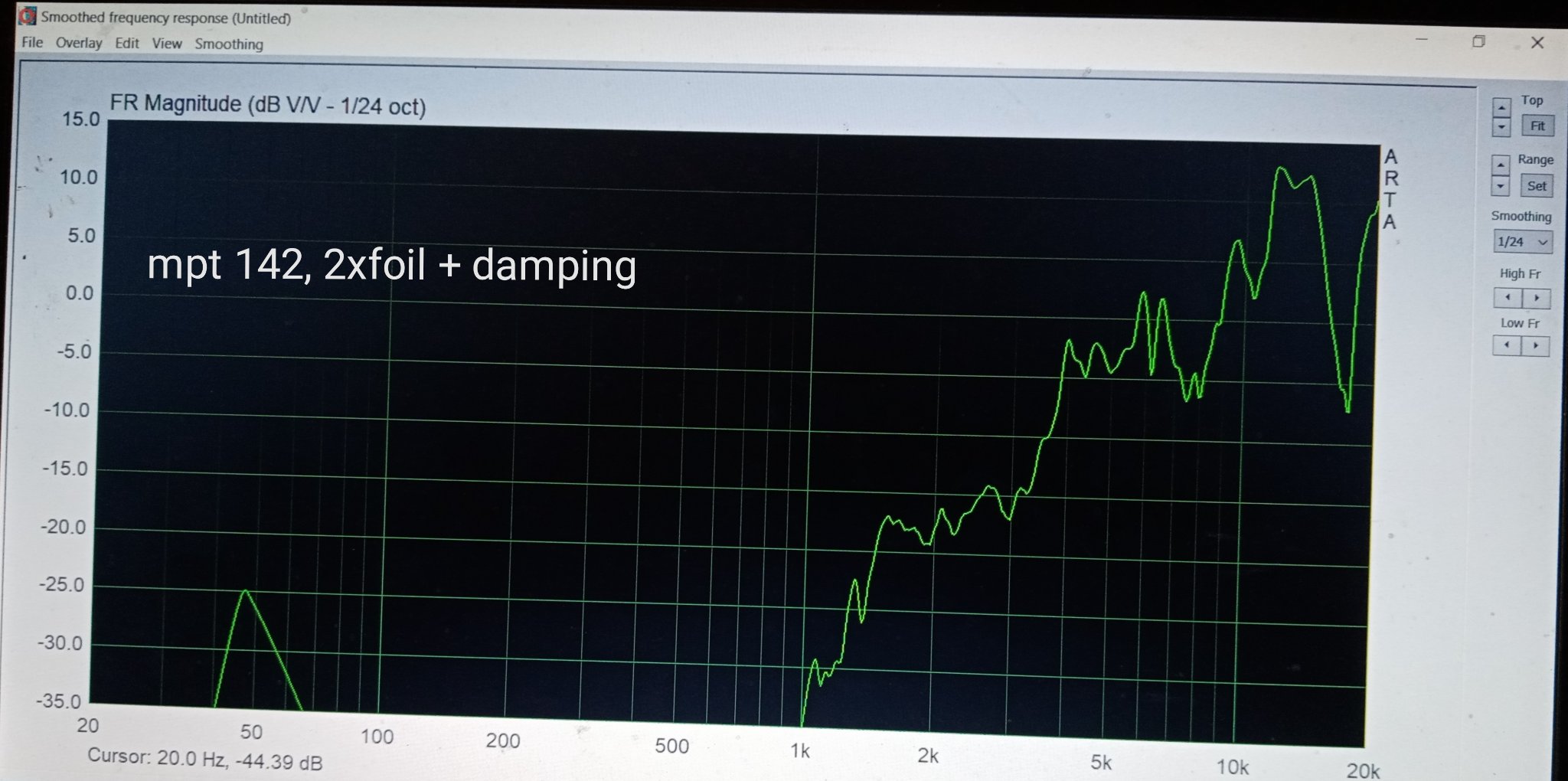
Task: Click the 1k frequency axis label
Action: tap(800, 751)
